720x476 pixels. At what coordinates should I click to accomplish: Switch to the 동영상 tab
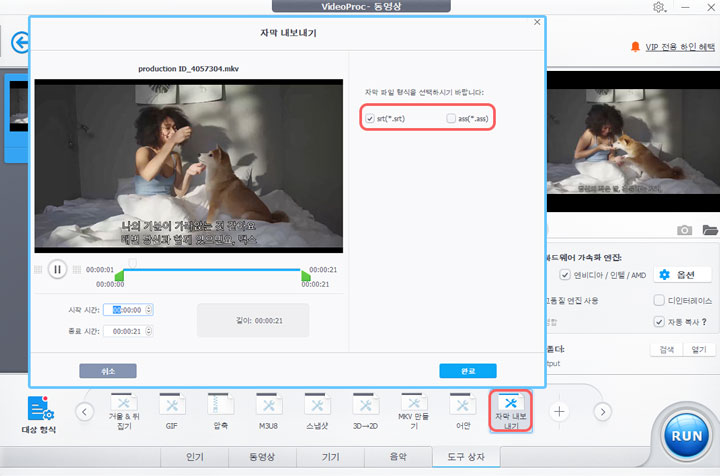[262, 457]
